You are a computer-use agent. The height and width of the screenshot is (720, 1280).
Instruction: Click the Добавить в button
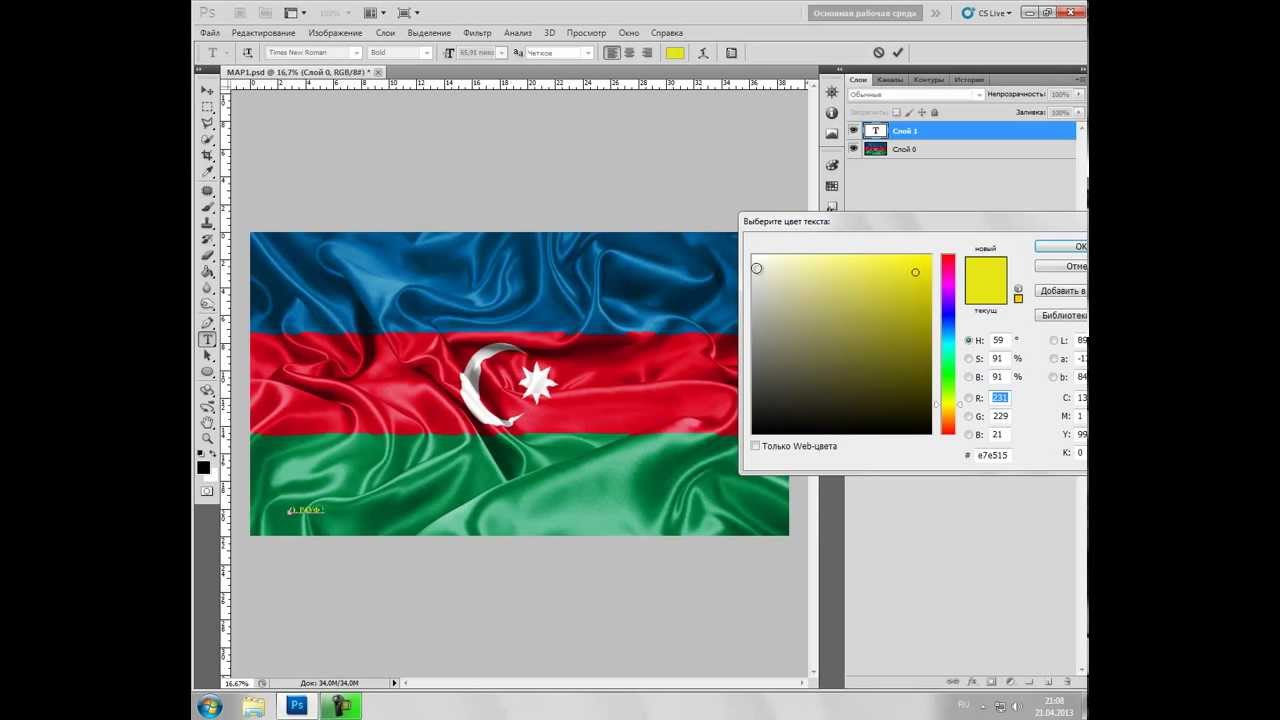(1061, 291)
